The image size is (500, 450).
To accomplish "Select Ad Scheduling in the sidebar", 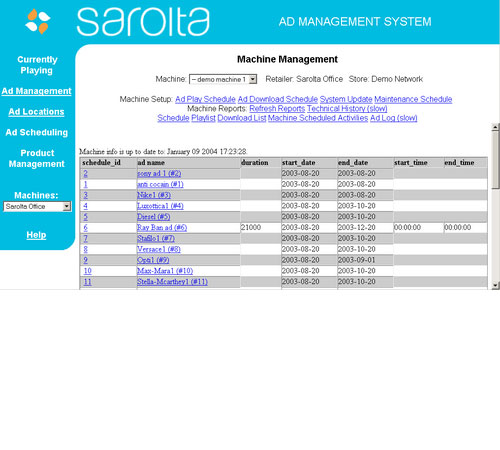I will pyautogui.click(x=37, y=132).
